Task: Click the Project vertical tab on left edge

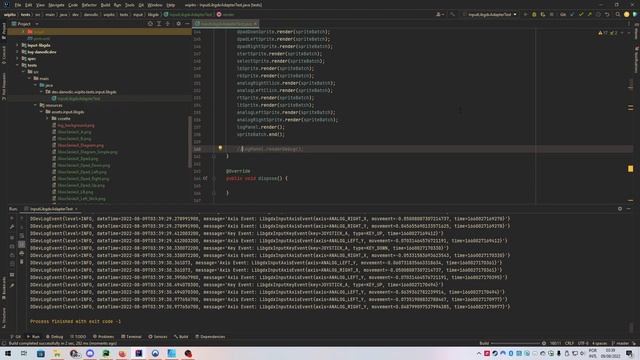Action: 4,31
